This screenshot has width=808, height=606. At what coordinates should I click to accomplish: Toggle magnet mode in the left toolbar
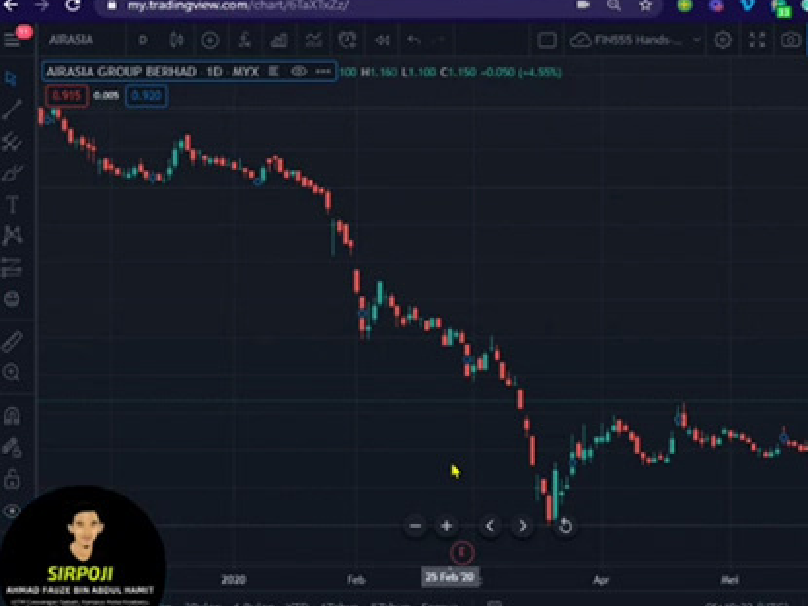pyautogui.click(x=11, y=415)
